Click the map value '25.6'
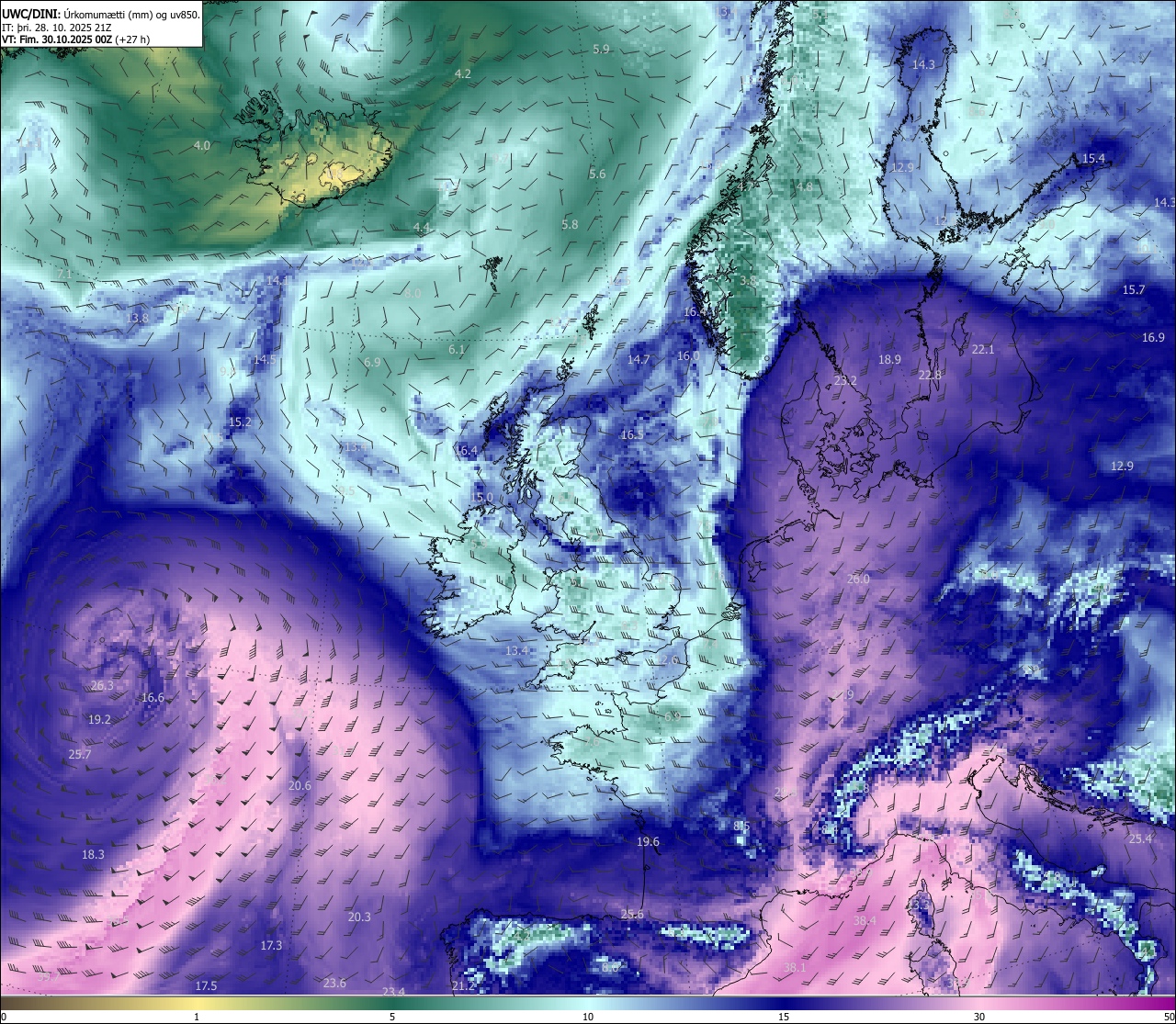The width and height of the screenshot is (1176, 1024). tap(632, 914)
